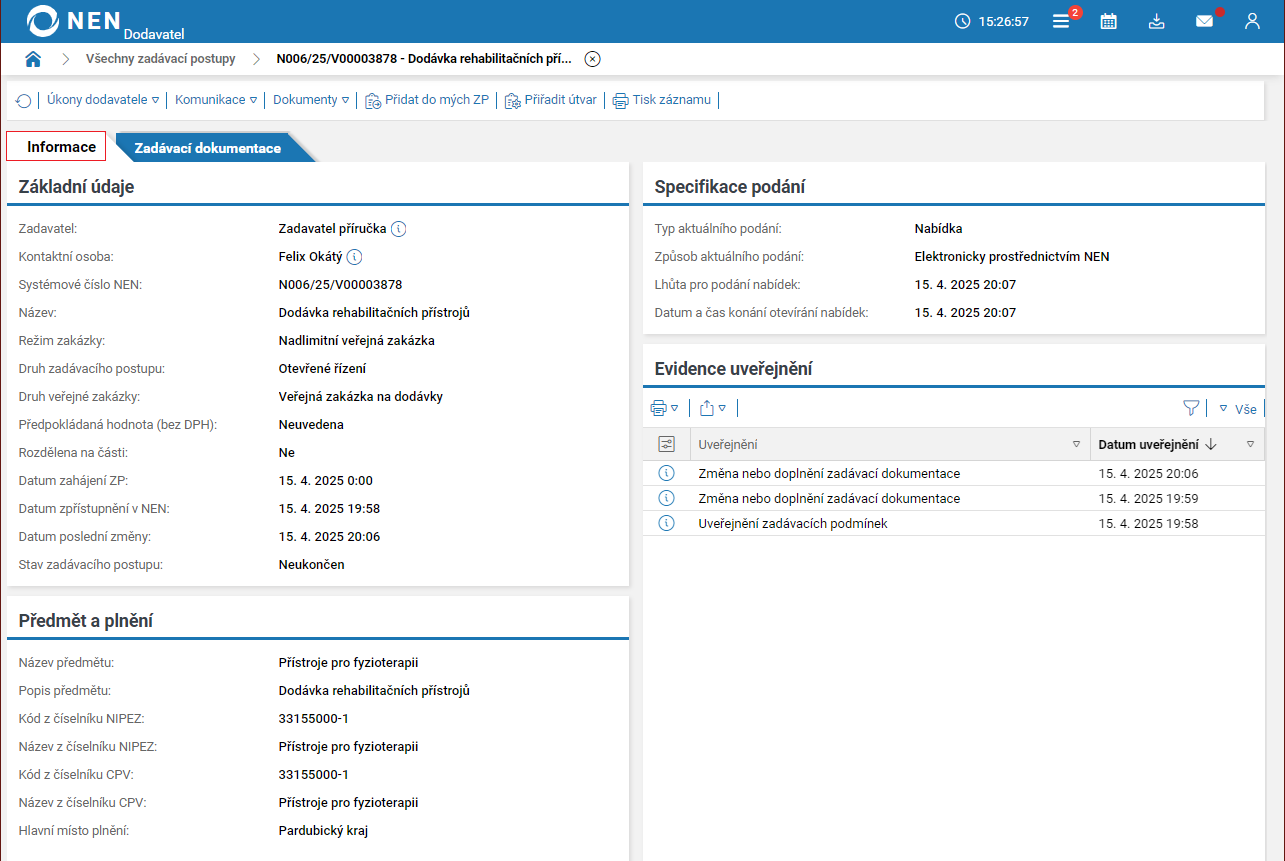Open the filter funnel in Evidence uveřejnění
This screenshot has height=861, width=1285.
pos(1190,408)
